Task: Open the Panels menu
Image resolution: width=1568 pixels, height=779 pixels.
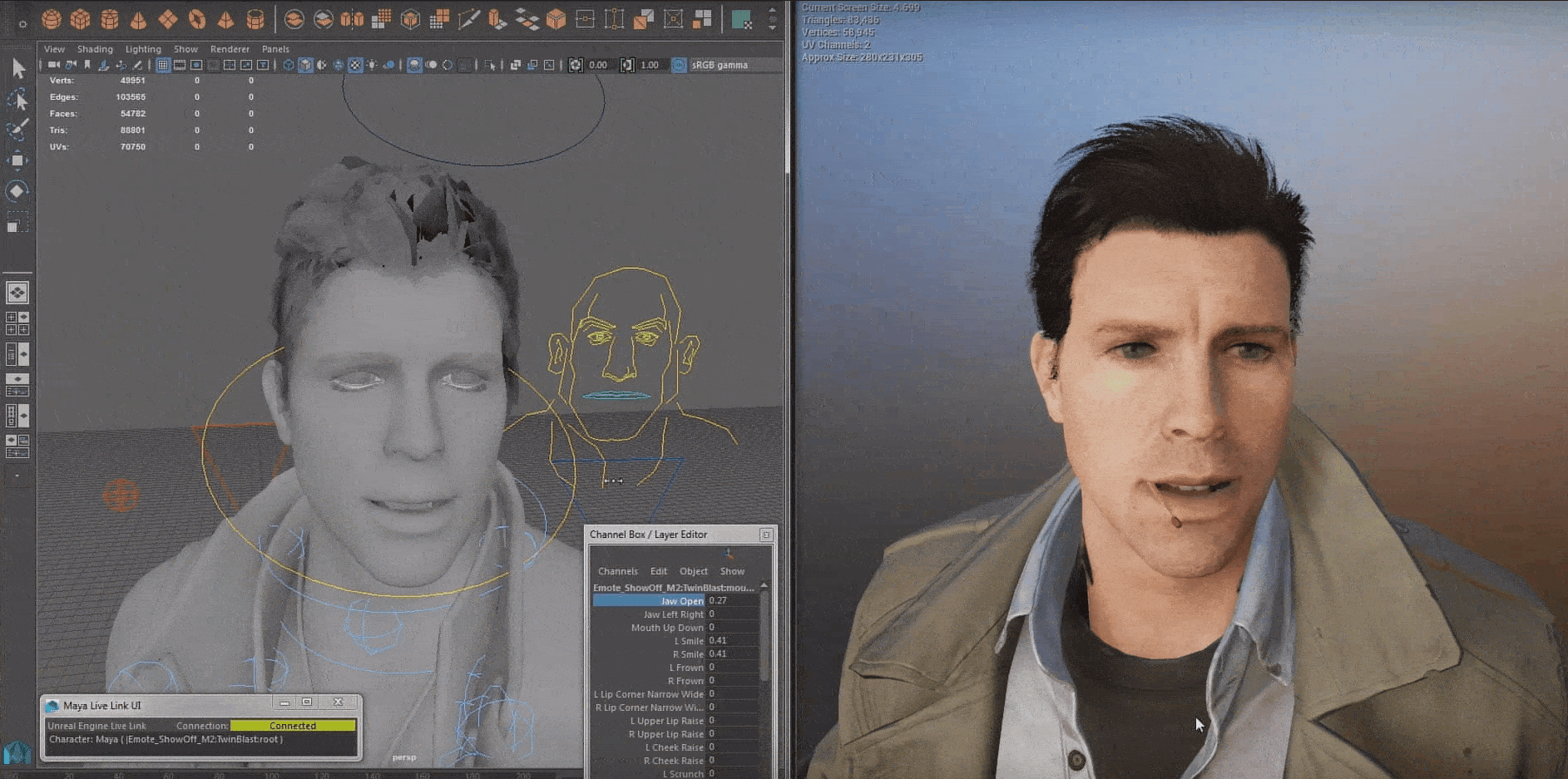Action: pos(275,49)
